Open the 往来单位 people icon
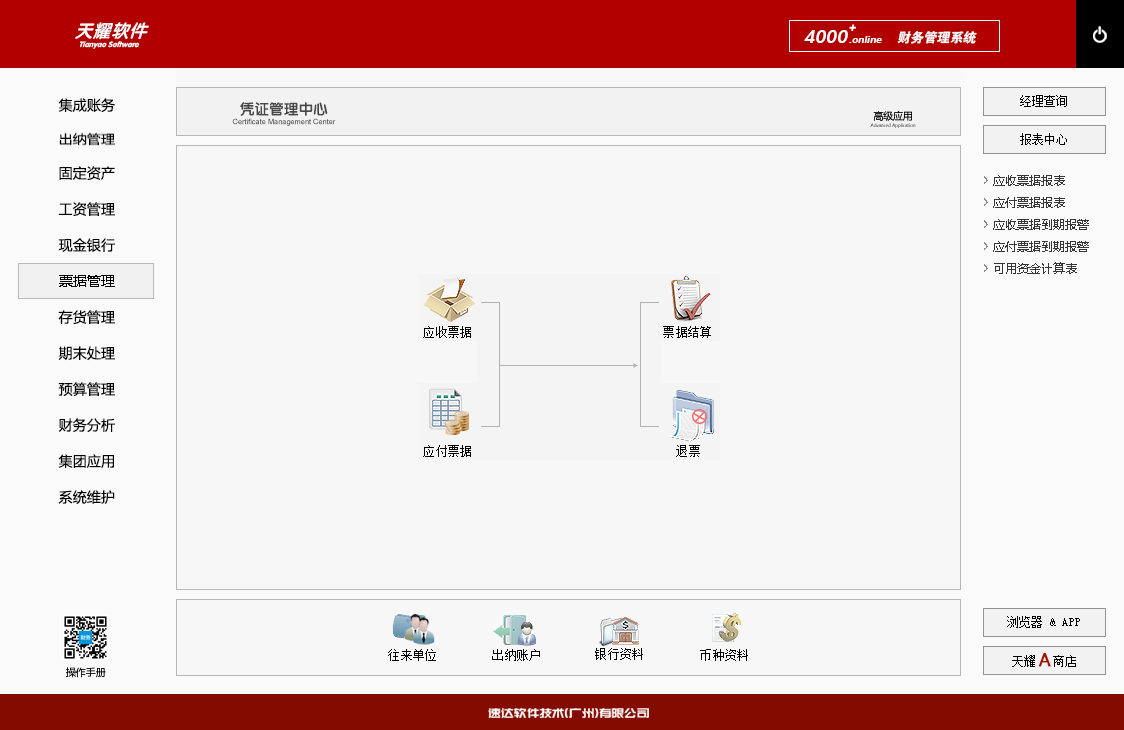Screen dimensions: 1124x730 click(x=413, y=629)
